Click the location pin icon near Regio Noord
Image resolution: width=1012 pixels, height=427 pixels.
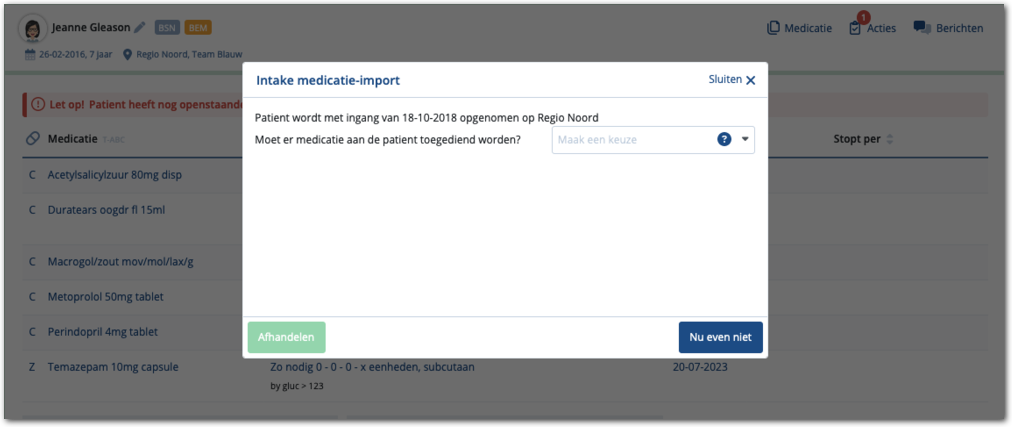click(128, 54)
